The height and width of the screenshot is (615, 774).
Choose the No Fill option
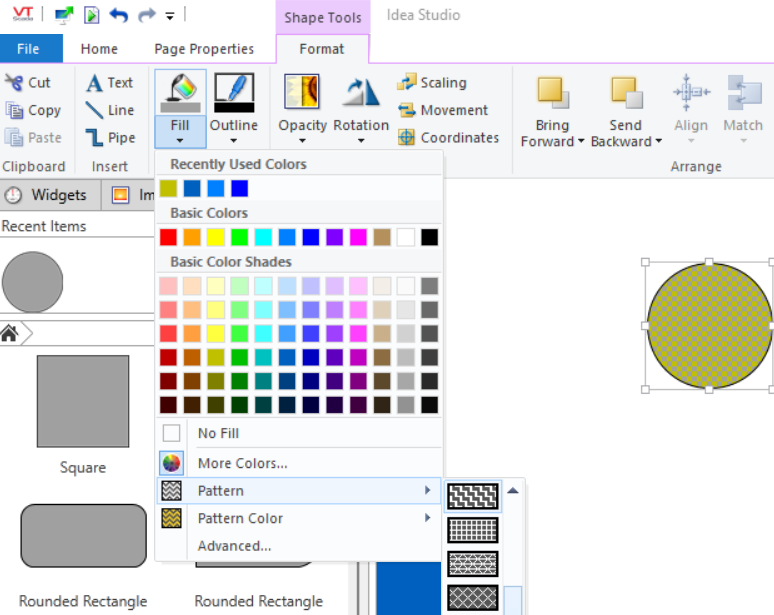(x=218, y=433)
